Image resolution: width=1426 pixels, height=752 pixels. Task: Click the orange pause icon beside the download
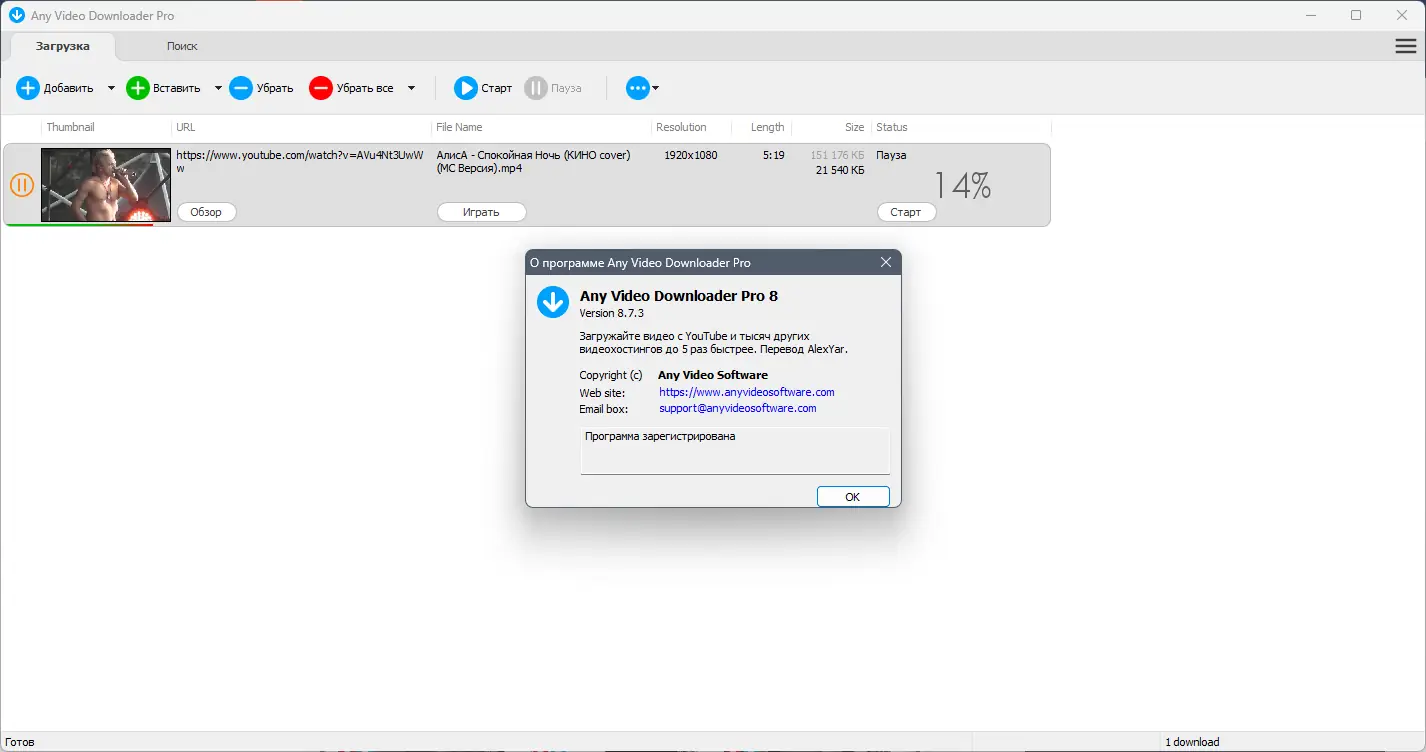pos(21,184)
